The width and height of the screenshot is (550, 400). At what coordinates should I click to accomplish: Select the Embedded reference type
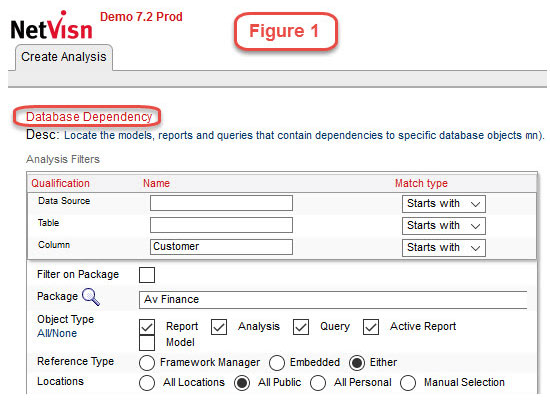(x=277, y=363)
